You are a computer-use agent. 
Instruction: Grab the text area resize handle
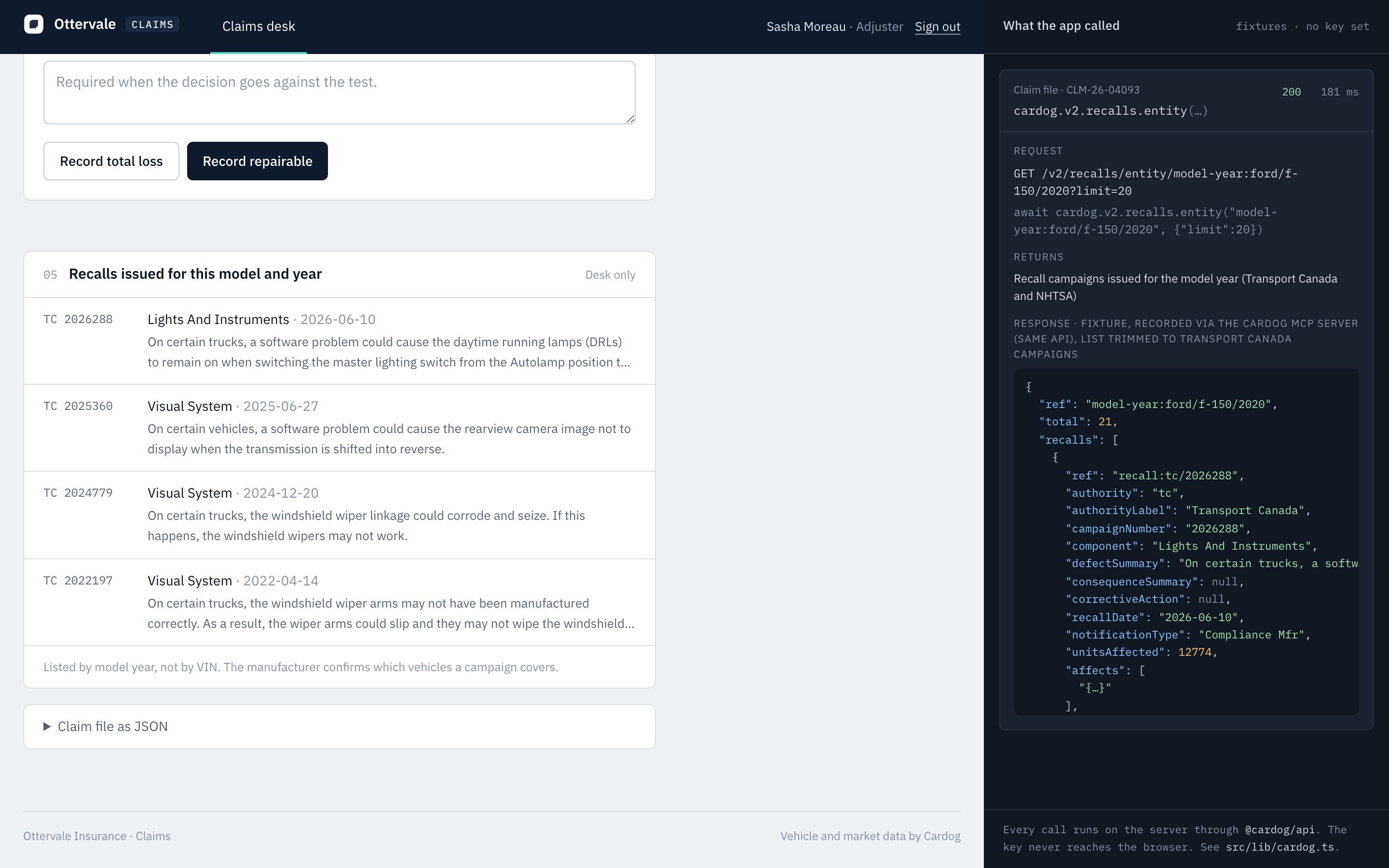[630, 119]
